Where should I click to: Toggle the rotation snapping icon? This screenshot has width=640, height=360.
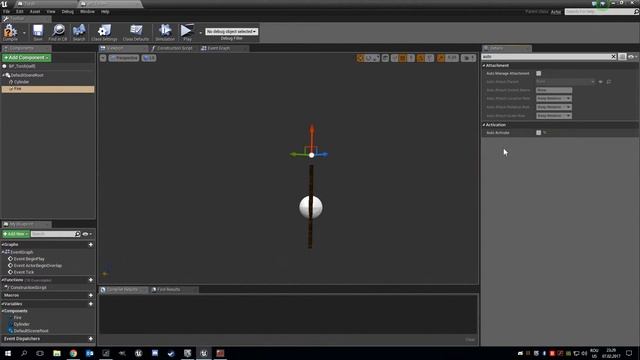tap(420, 58)
